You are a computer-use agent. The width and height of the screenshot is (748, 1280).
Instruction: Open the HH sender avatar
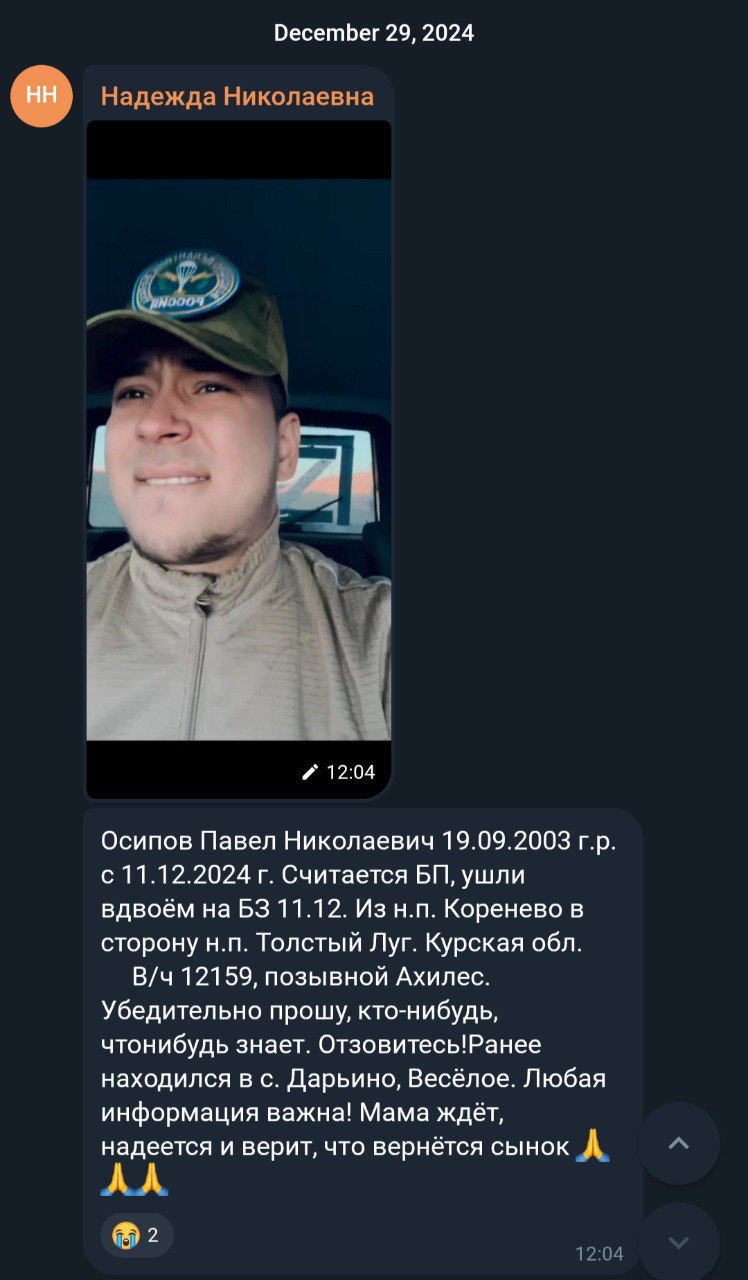click(41, 96)
